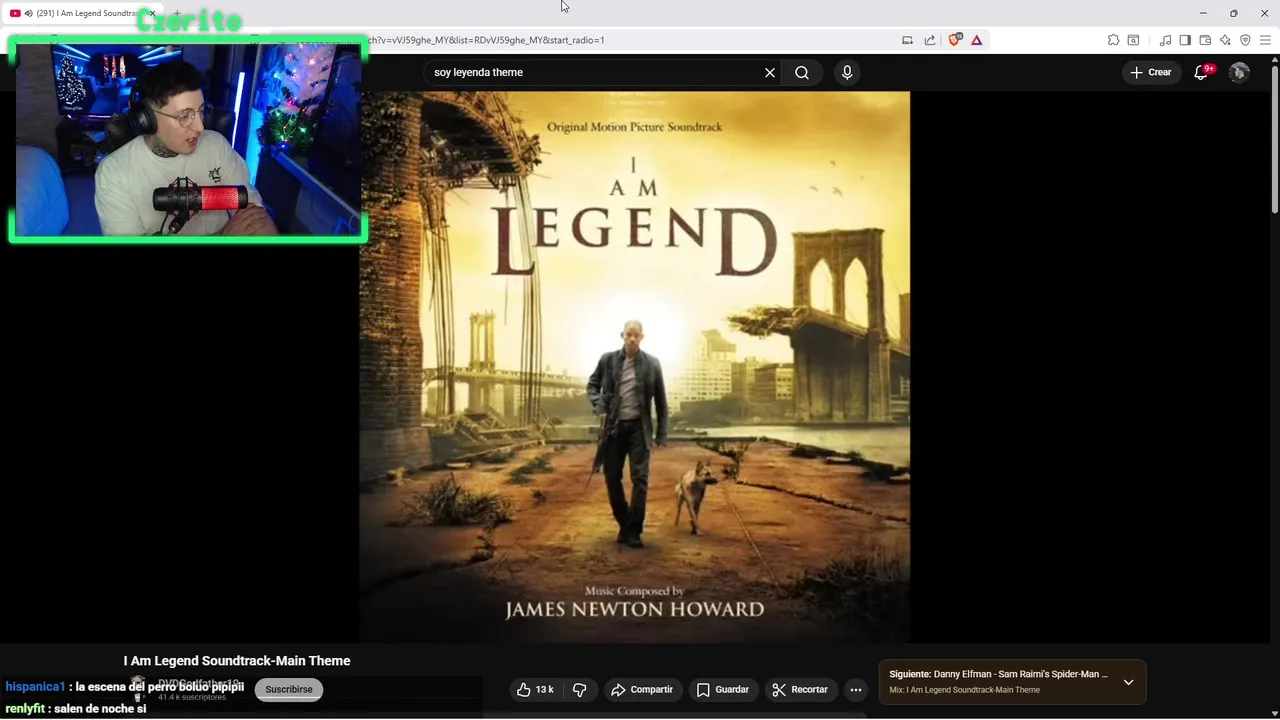Expand the Siguiente mix playlist panel

[1128, 682]
